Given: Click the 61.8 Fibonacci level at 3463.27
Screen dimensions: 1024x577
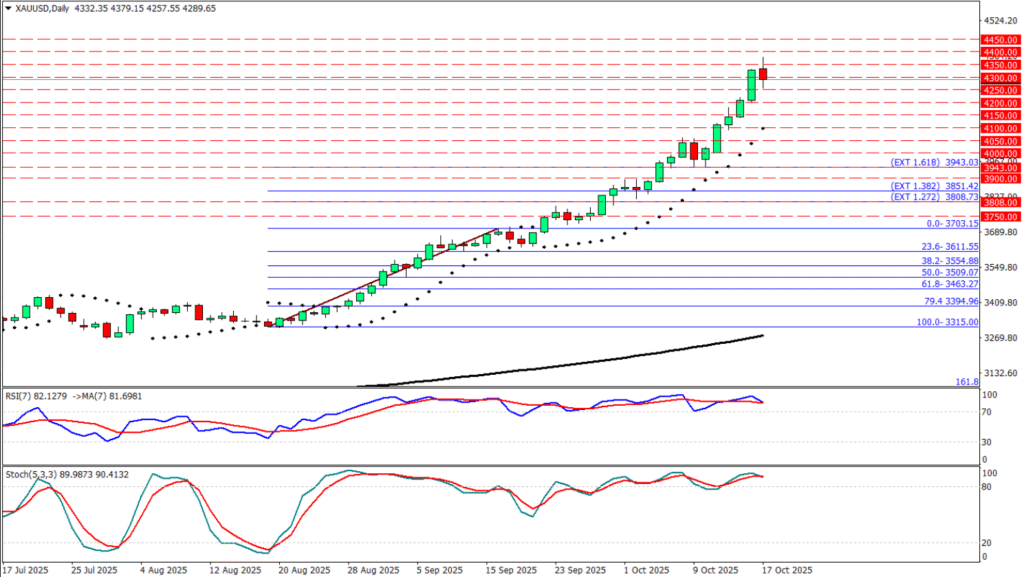Looking at the screenshot, I should [947, 284].
